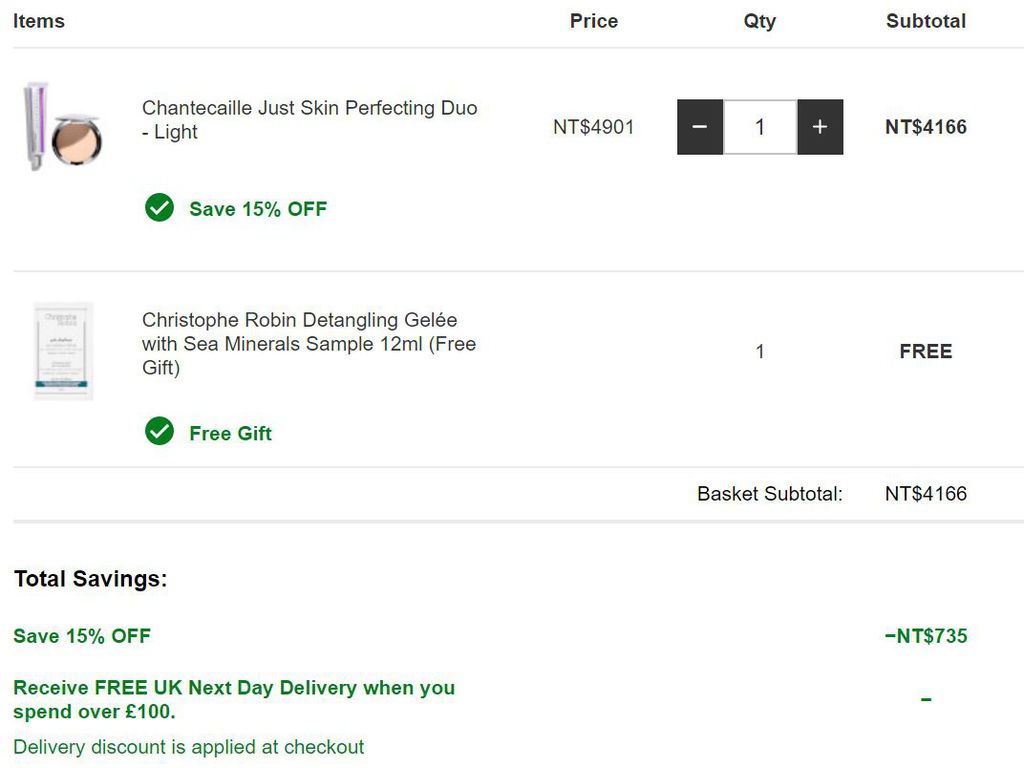Open the Christophe Robin Detangling Gelée product link
The width and height of the screenshot is (1024, 768).
[x=309, y=344]
